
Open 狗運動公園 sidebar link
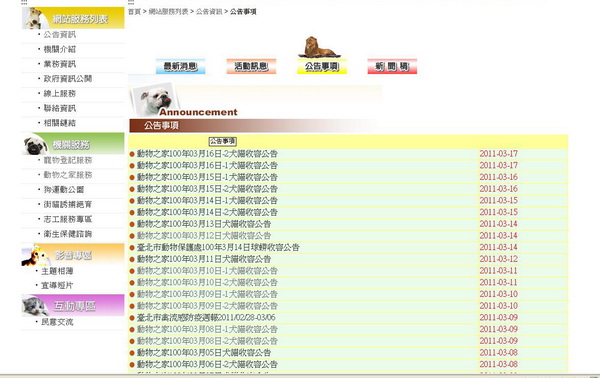click(x=64, y=190)
